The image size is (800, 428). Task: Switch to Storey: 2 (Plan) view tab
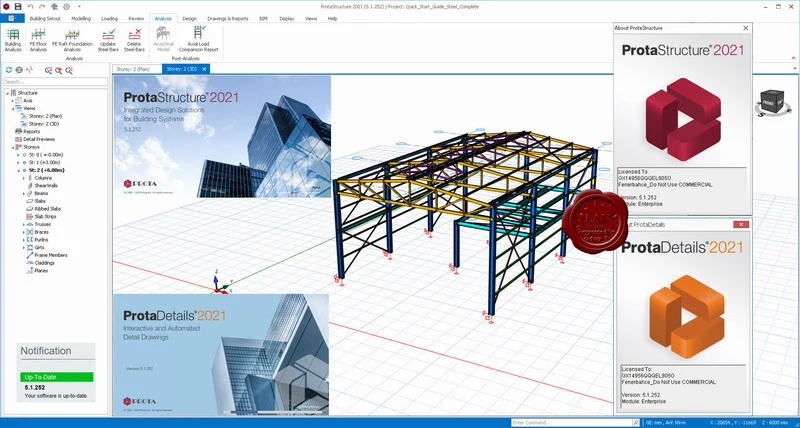(x=134, y=69)
